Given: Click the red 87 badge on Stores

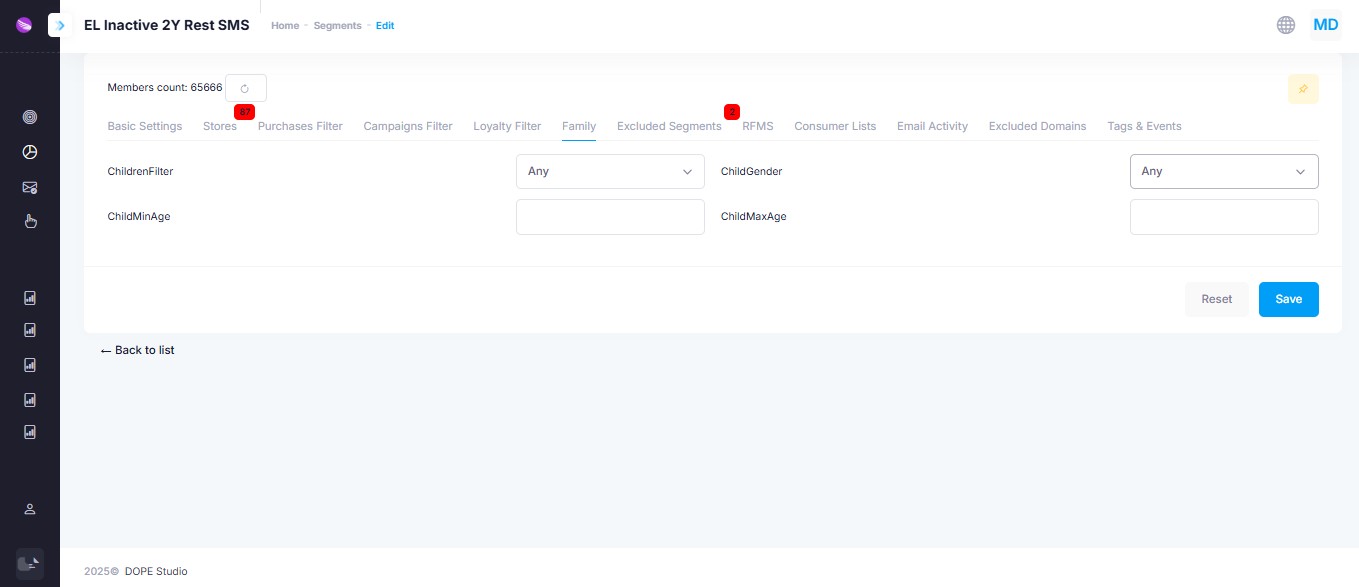Looking at the screenshot, I should coord(245,111).
